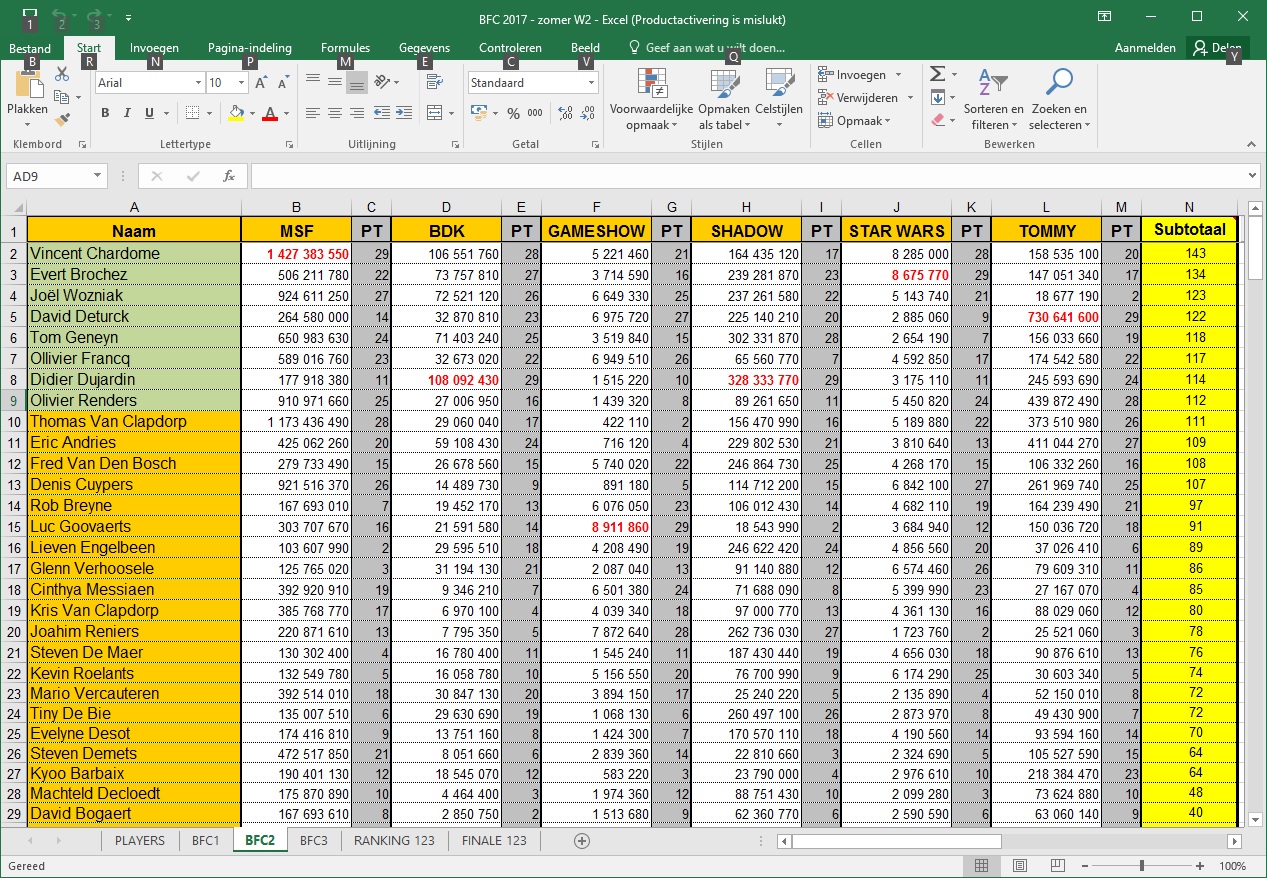This screenshot has height=878, width=1267.
Task: Click the Cut scissors icon
Action: pyautogui.click(x=62, y=74)
